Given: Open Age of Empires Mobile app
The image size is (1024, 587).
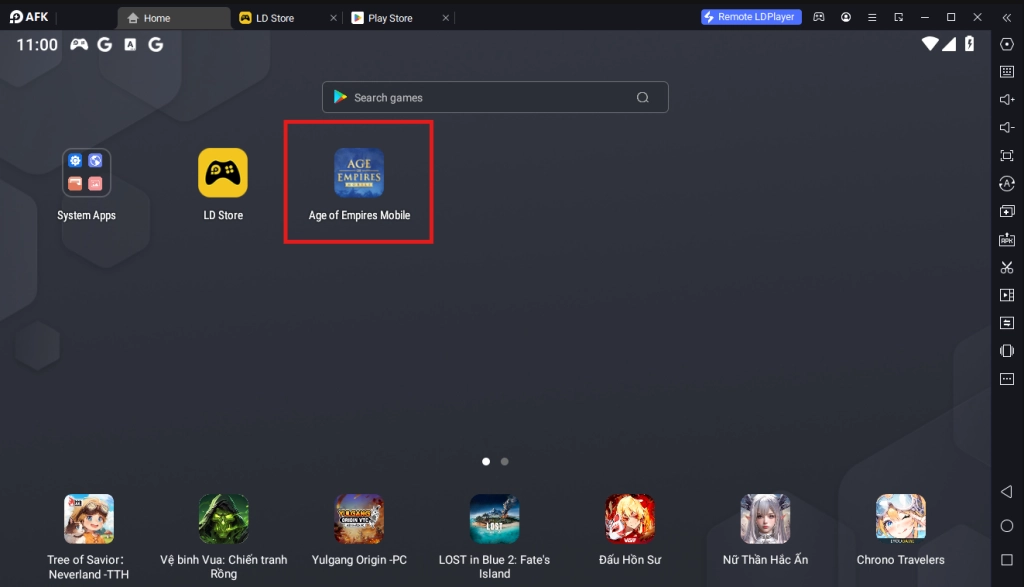Looking at the screenshot, I should [x=359, y=173].
